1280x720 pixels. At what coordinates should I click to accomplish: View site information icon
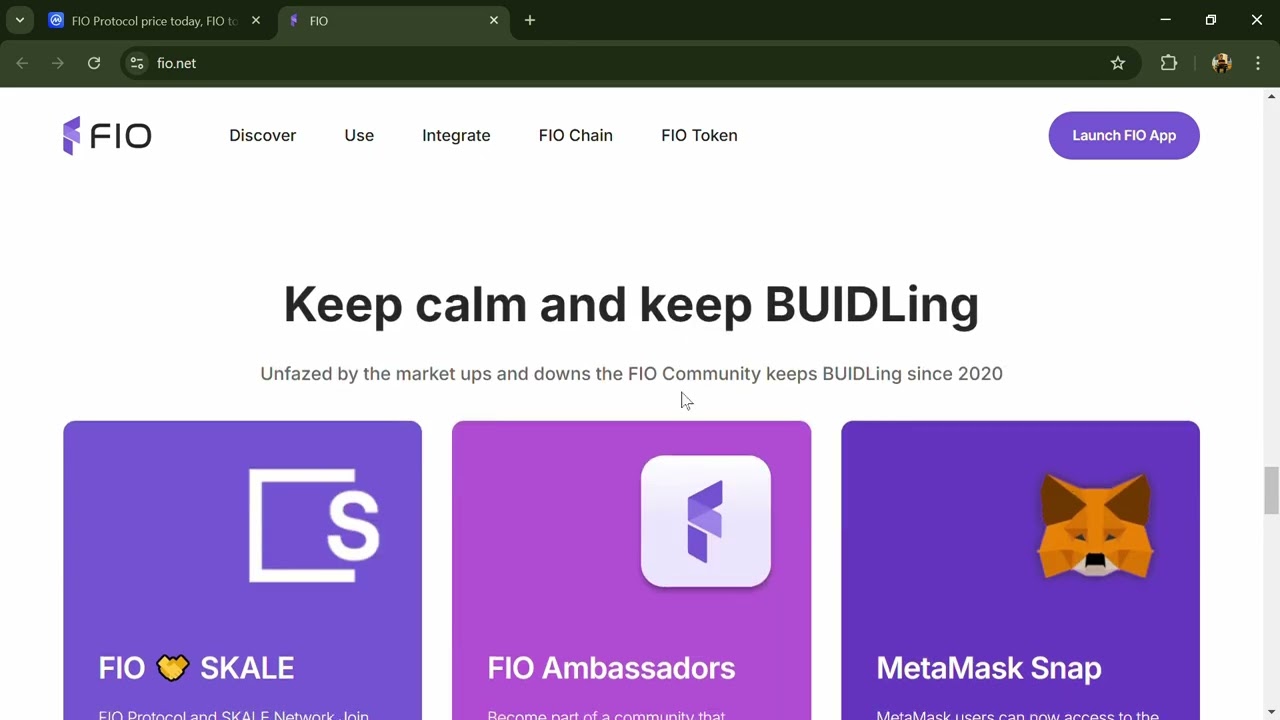tap(137, 63)
